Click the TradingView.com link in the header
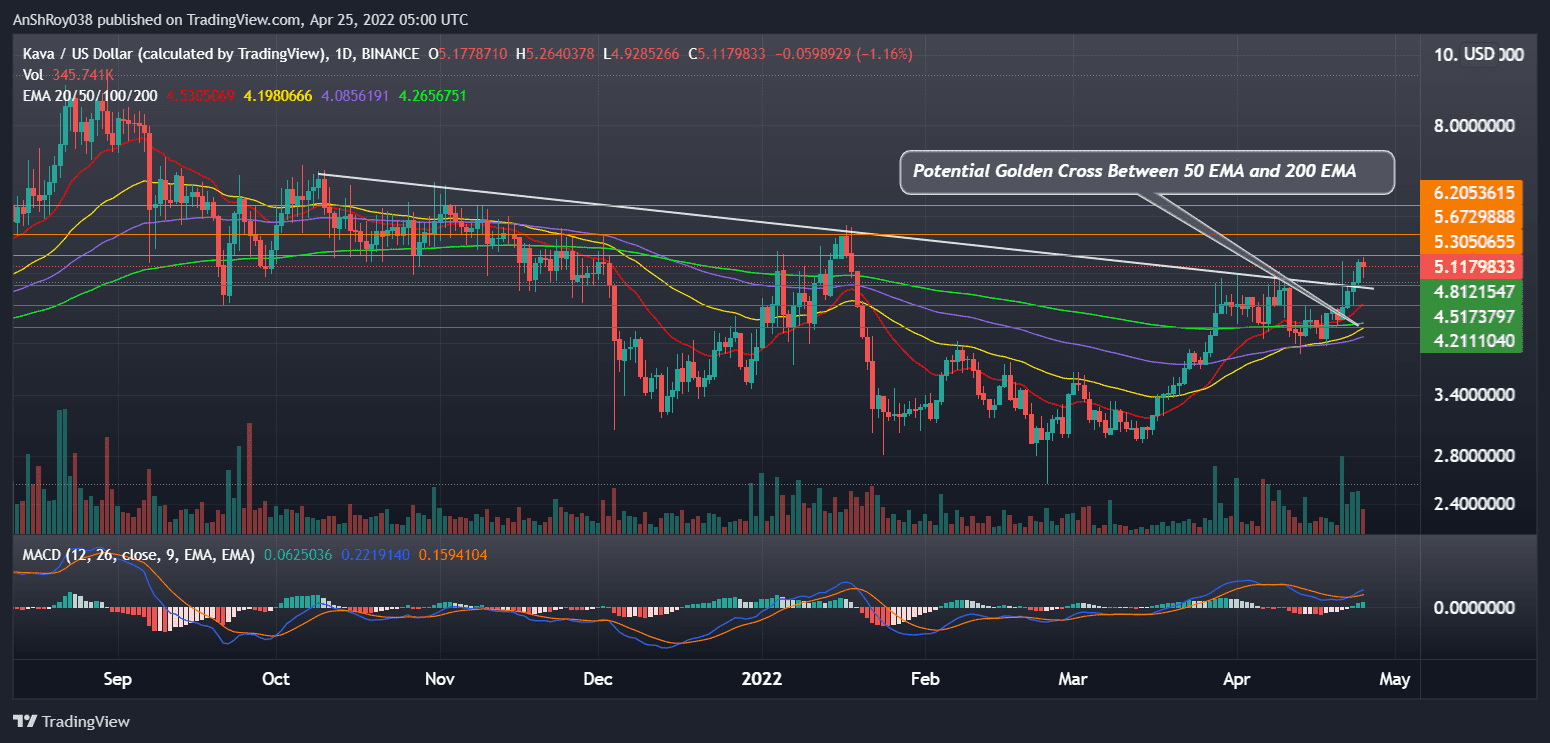1550x743 pixels. coord(245,19)
